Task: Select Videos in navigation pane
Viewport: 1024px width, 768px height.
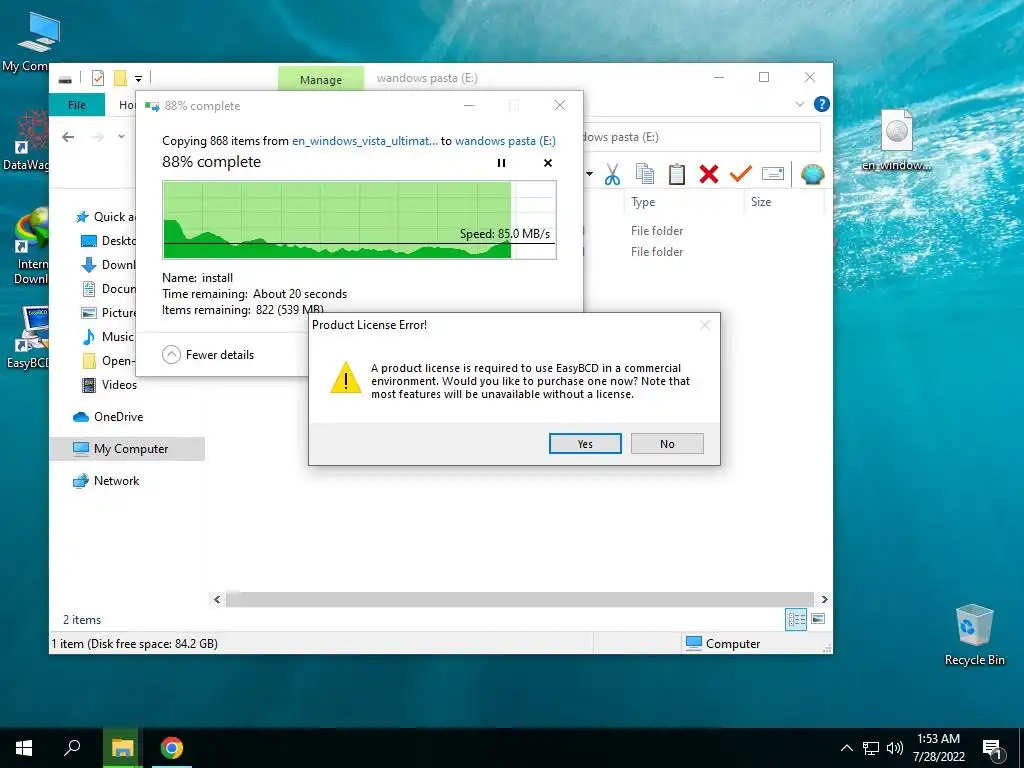Action: coord(110,385)
